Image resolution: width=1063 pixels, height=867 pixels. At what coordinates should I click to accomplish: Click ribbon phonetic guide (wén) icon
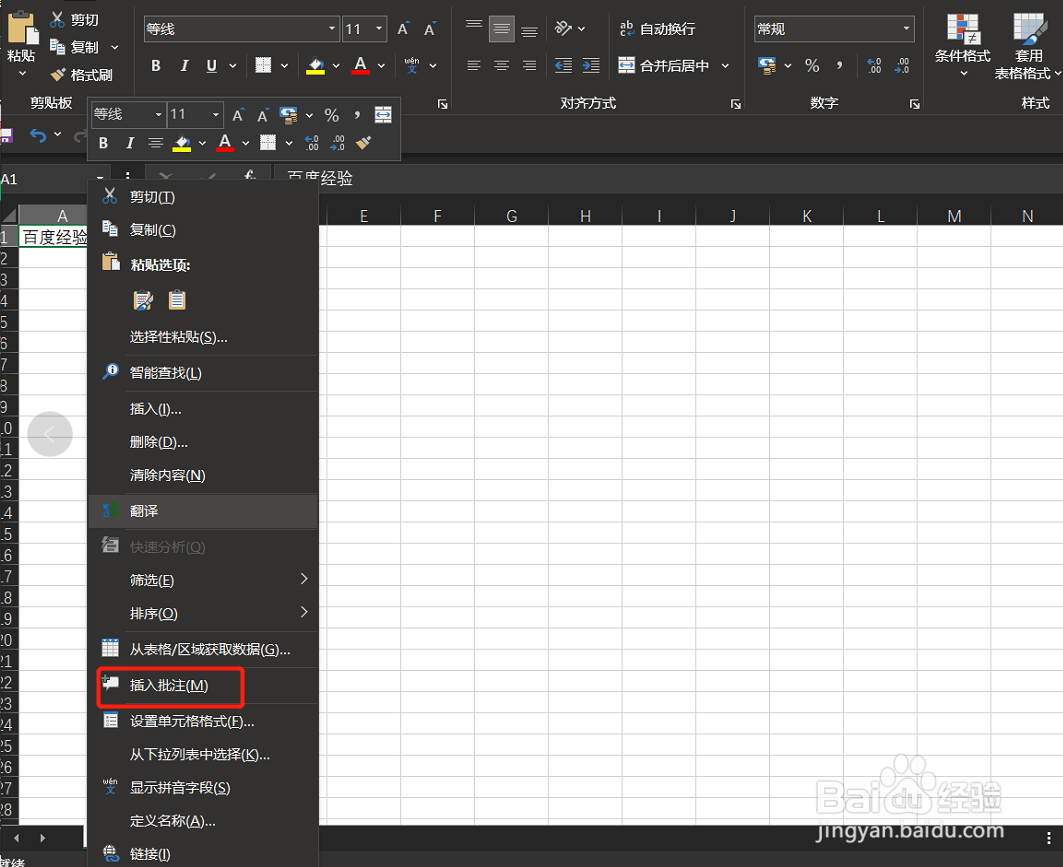[412, 65]
